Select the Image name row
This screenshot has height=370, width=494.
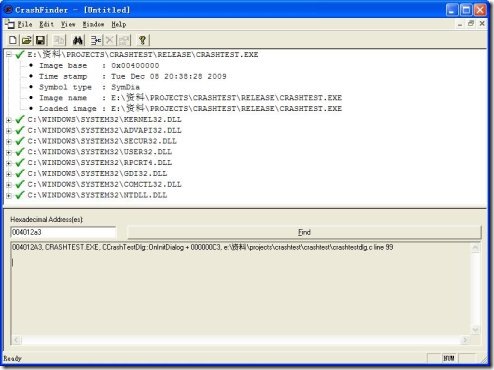190,98
